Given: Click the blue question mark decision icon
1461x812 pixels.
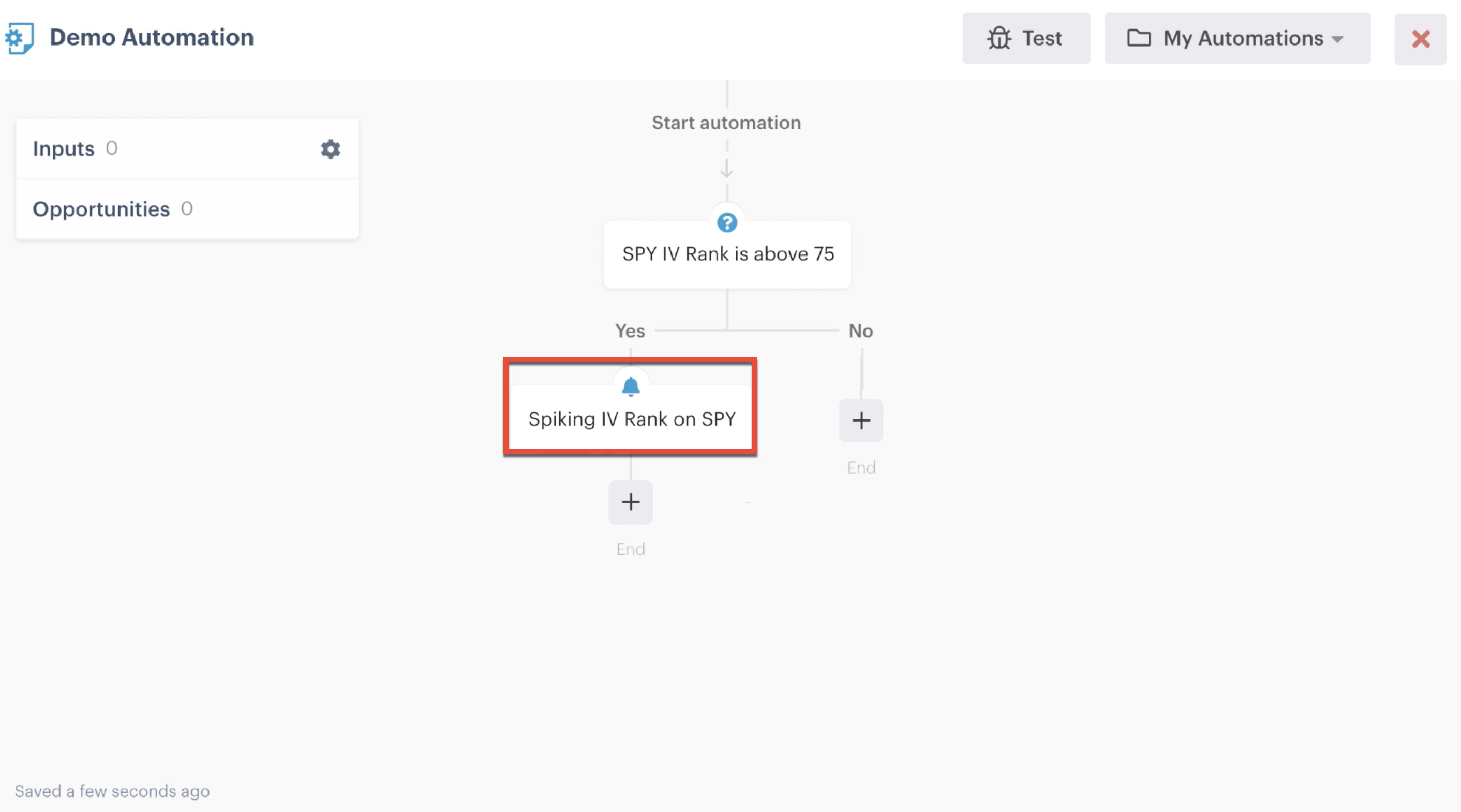Looking at the screenshot, I should pos(726,223).
